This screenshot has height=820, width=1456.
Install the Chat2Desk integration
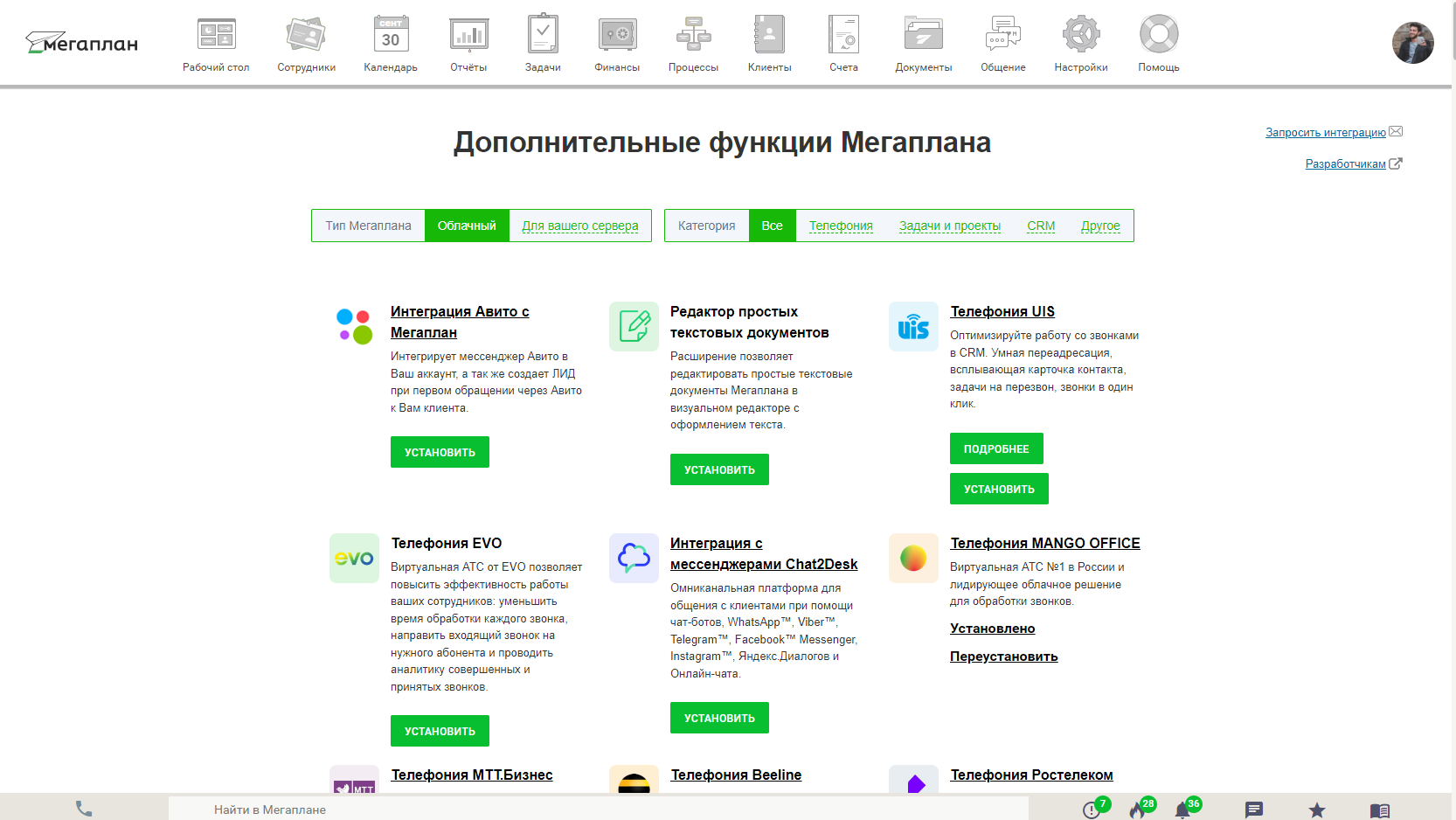click(x=719, y=718)
